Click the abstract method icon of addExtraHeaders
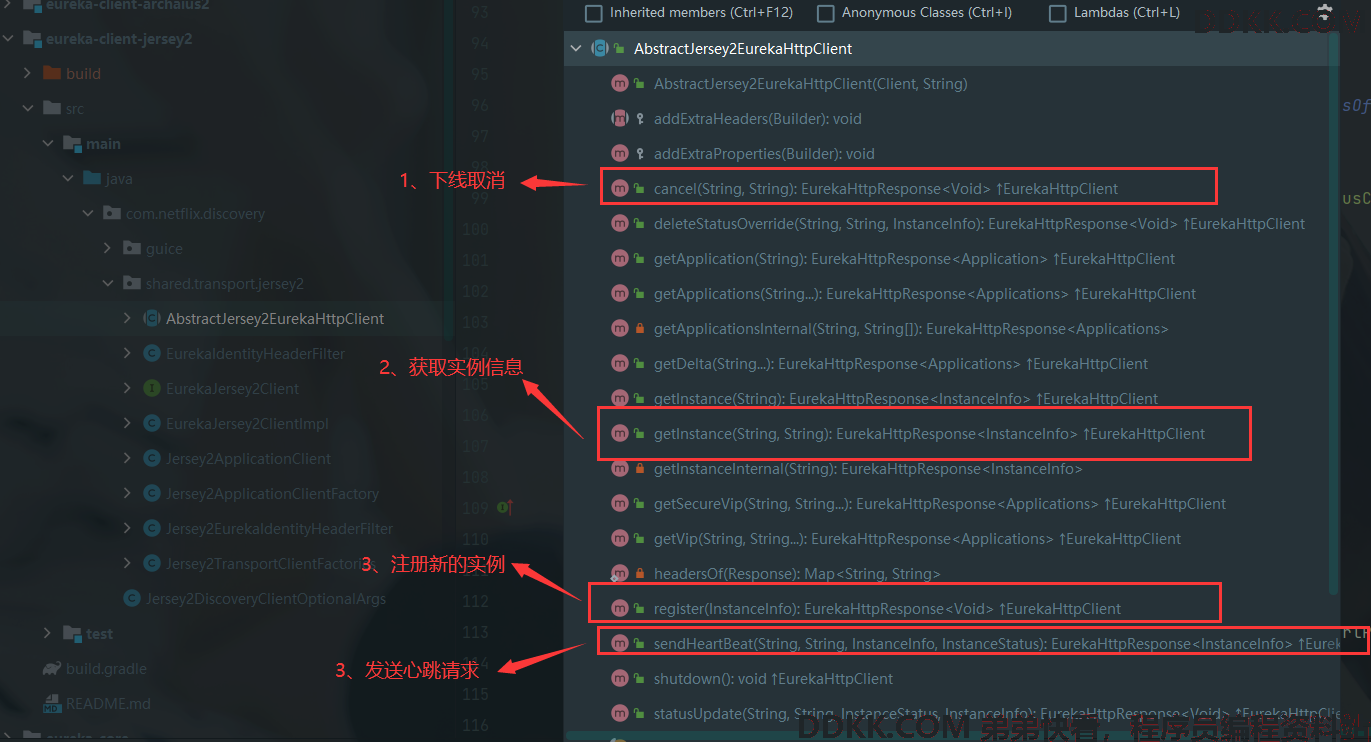Image resolution: width=1371 pixels, height=742 pixels. [x=619, y=119]
